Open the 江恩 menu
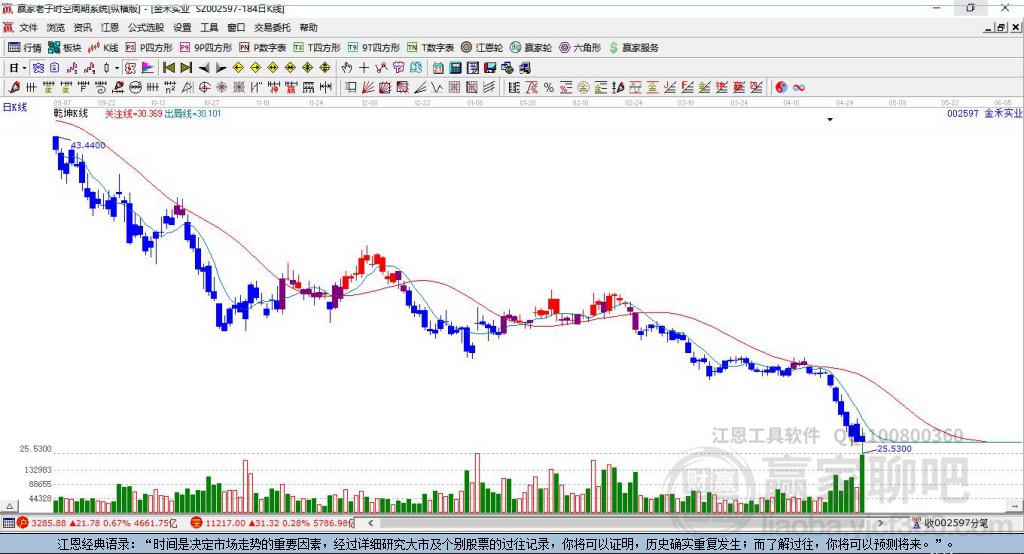The height and width of the screenshot is (554, 1024). tap(110, 27)
